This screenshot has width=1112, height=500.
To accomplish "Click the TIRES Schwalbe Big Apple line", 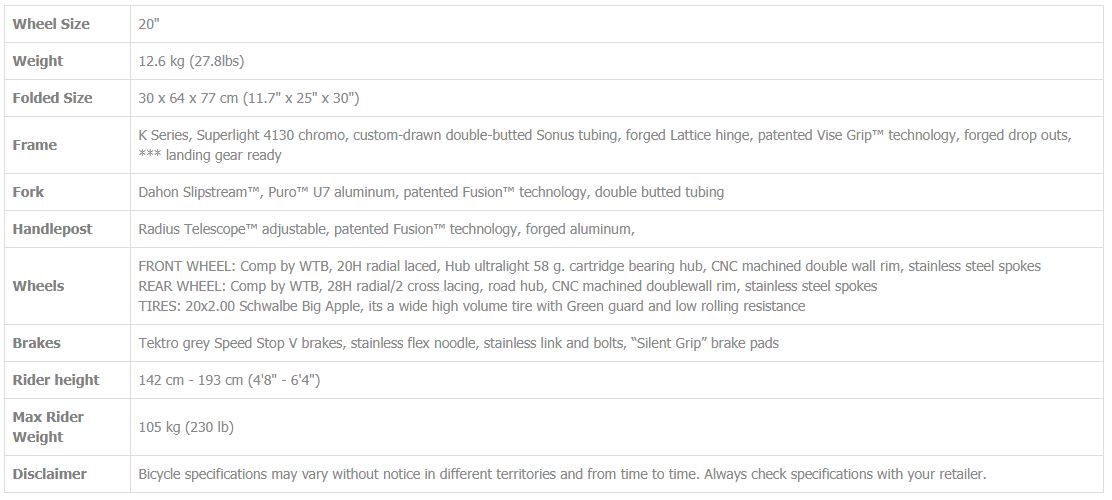I will [472, 306].
